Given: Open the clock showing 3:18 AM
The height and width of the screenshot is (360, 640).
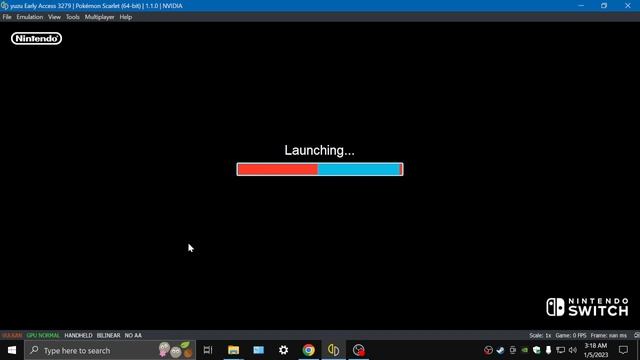Looking at the screenshot, I should click(596, 350).
